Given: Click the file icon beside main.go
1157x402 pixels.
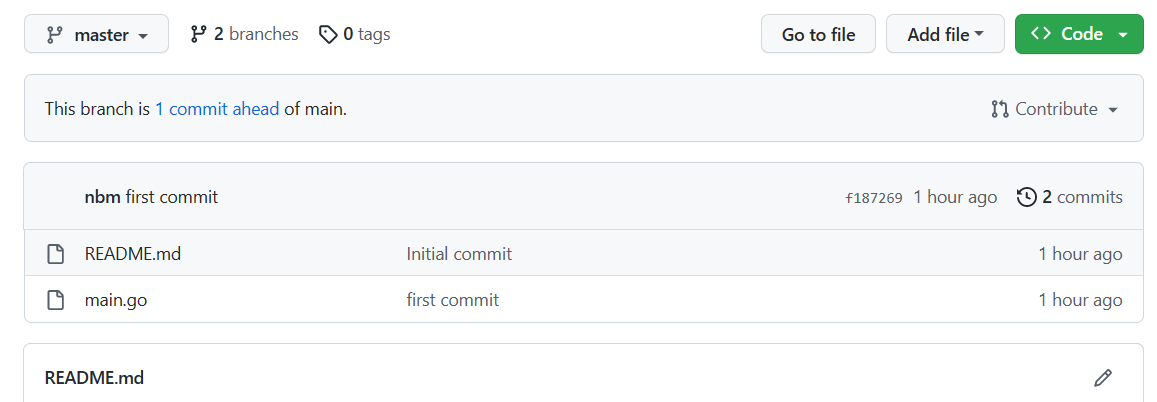Looking at the screenshot, I should tap(56, 300).
